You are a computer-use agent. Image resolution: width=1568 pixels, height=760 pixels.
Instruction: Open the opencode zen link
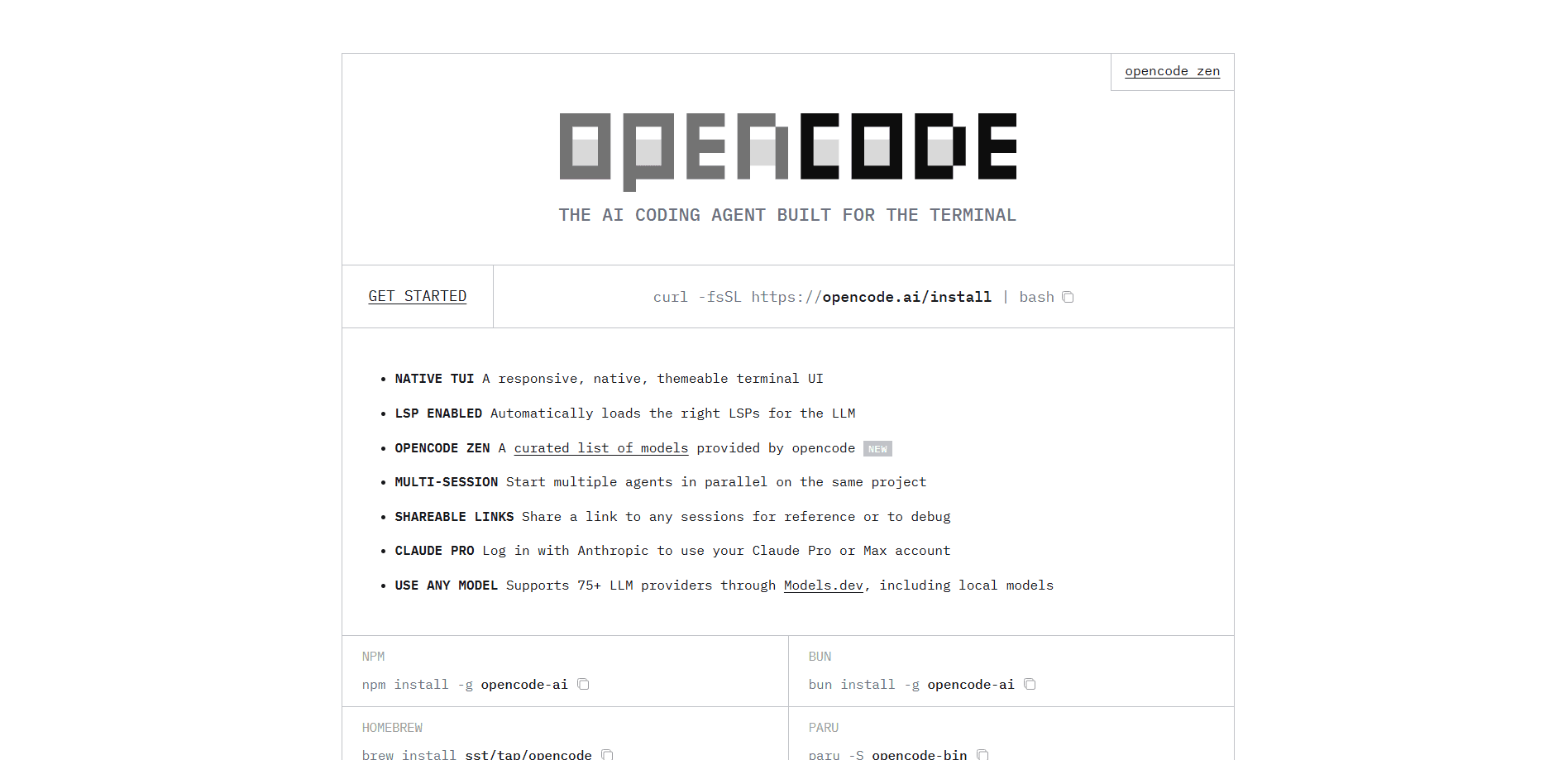pyautogui.click(x=1172, y=71)
